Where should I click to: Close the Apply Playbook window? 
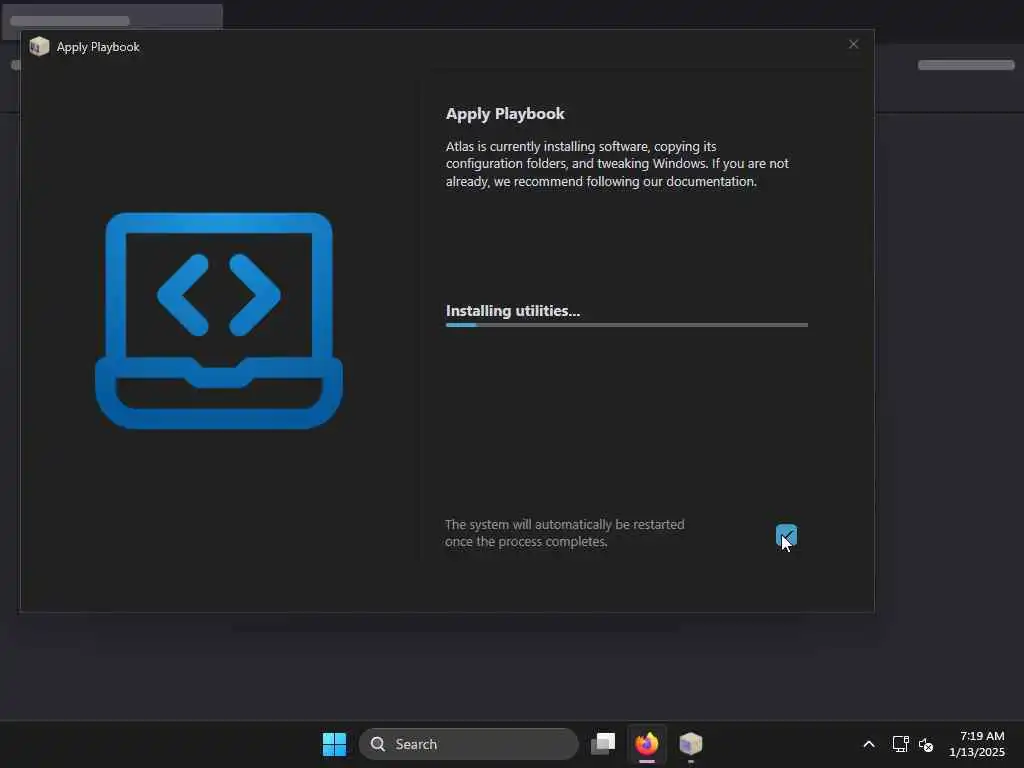point(853,44)
